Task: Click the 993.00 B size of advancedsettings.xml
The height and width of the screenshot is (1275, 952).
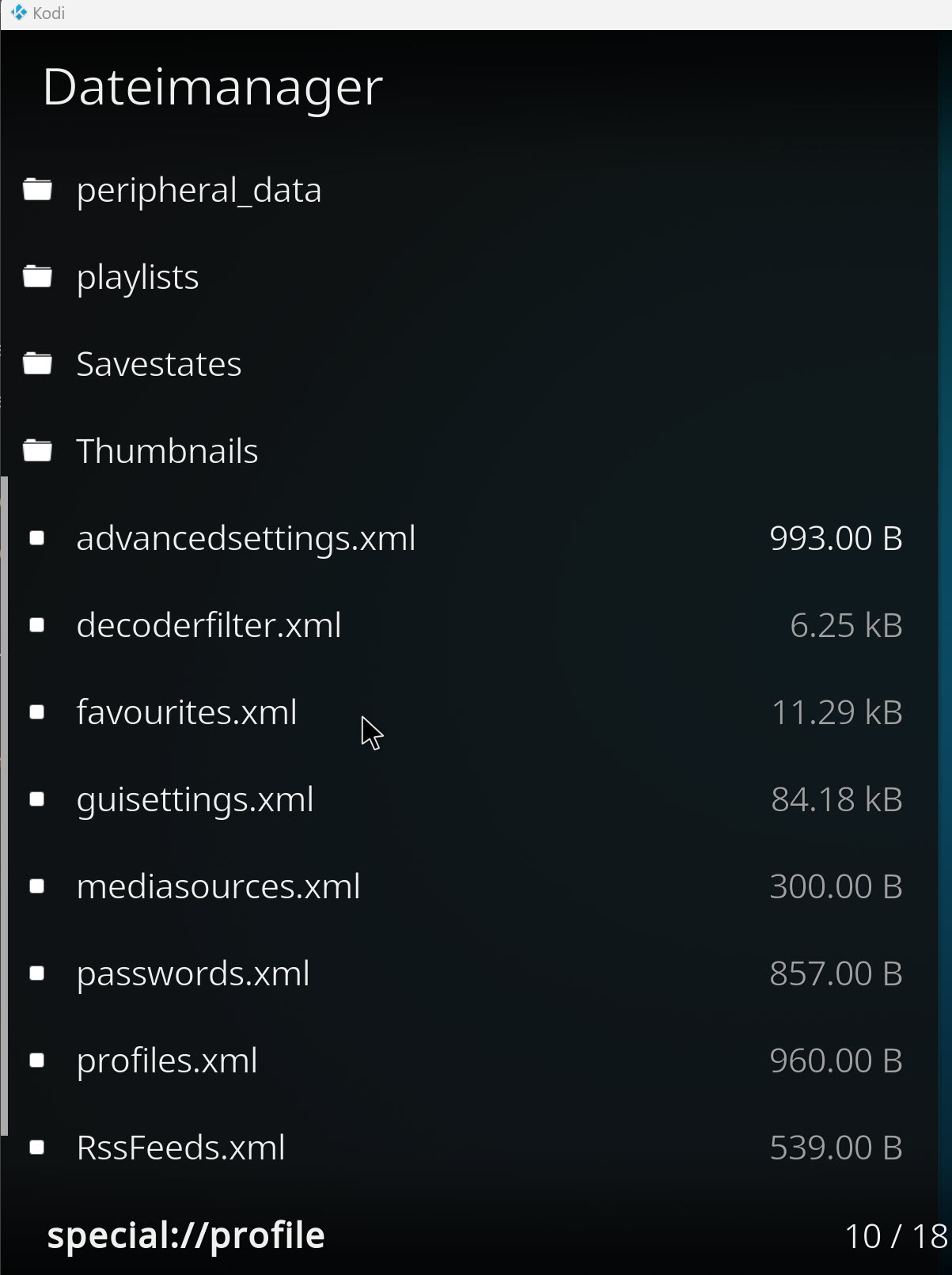Action: tap(836, 538)
